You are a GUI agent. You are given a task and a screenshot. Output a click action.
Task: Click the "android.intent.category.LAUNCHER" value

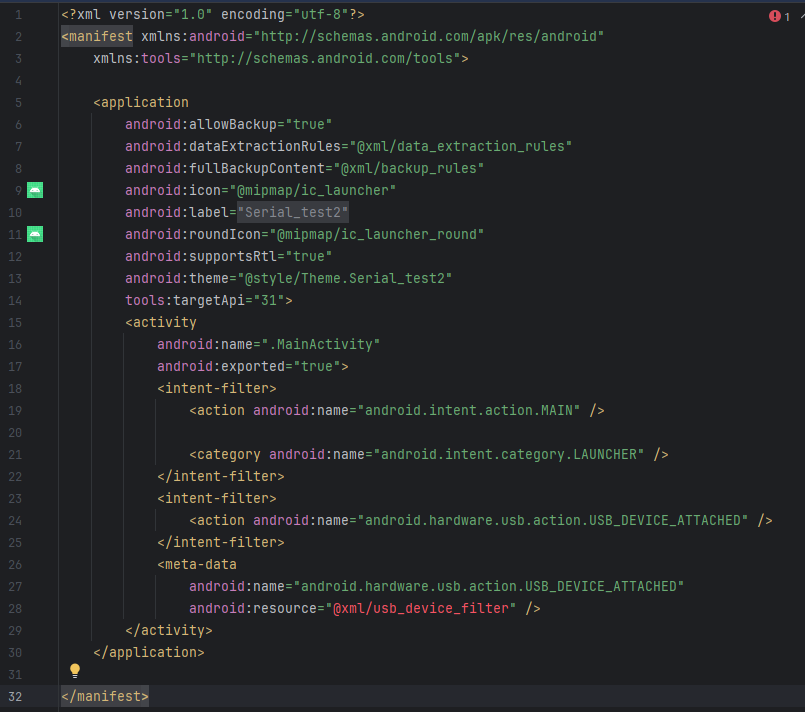(x=509, y=455)
